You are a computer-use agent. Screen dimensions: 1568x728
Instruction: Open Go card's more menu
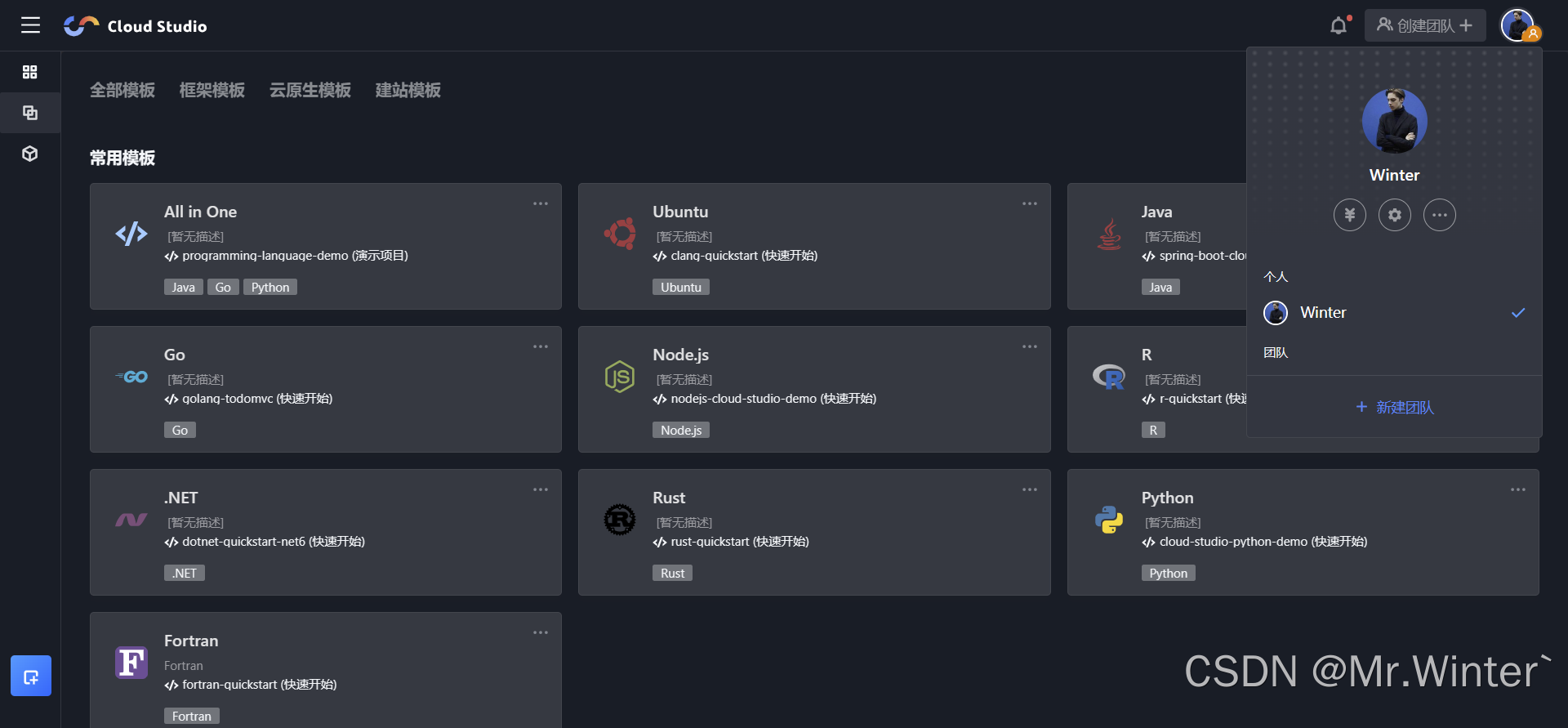coord(541,346)
